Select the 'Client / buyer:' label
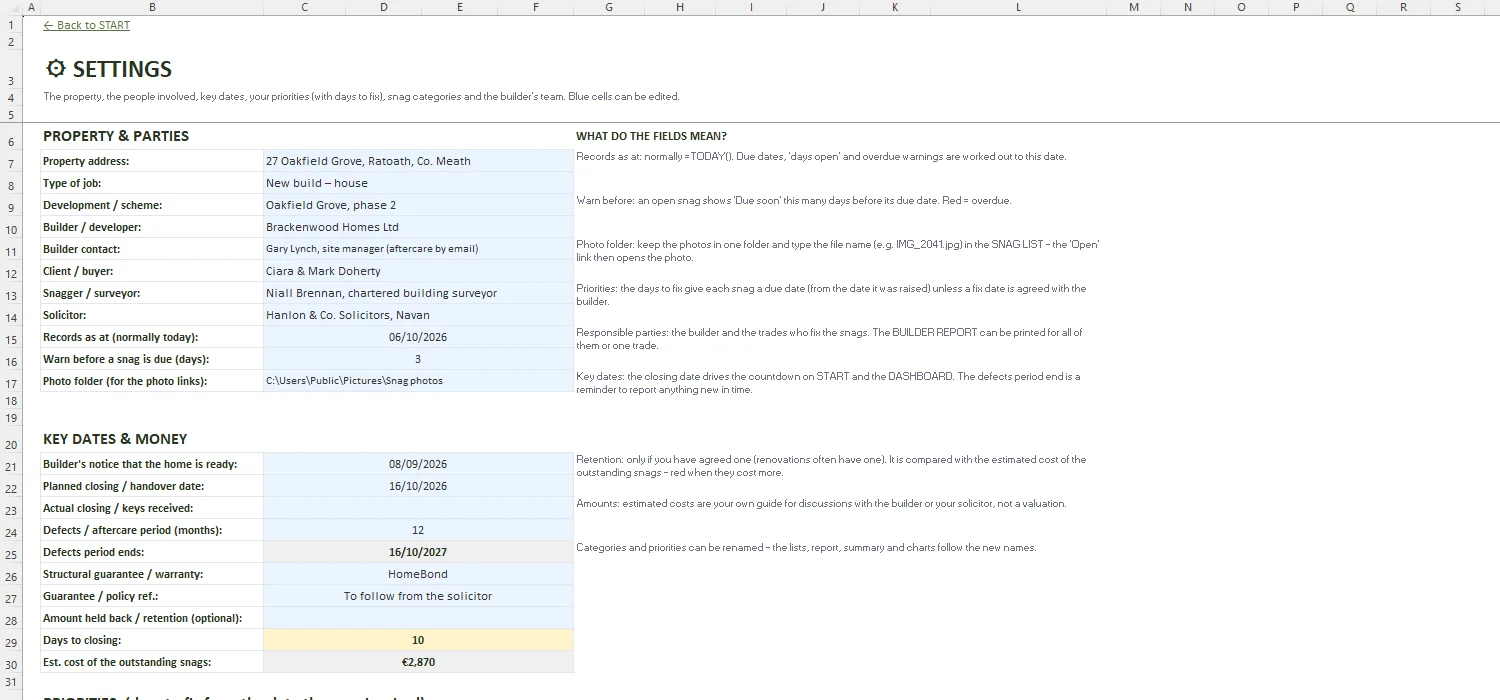This screenshot has width=1500, height=700. tap(152, 271)
